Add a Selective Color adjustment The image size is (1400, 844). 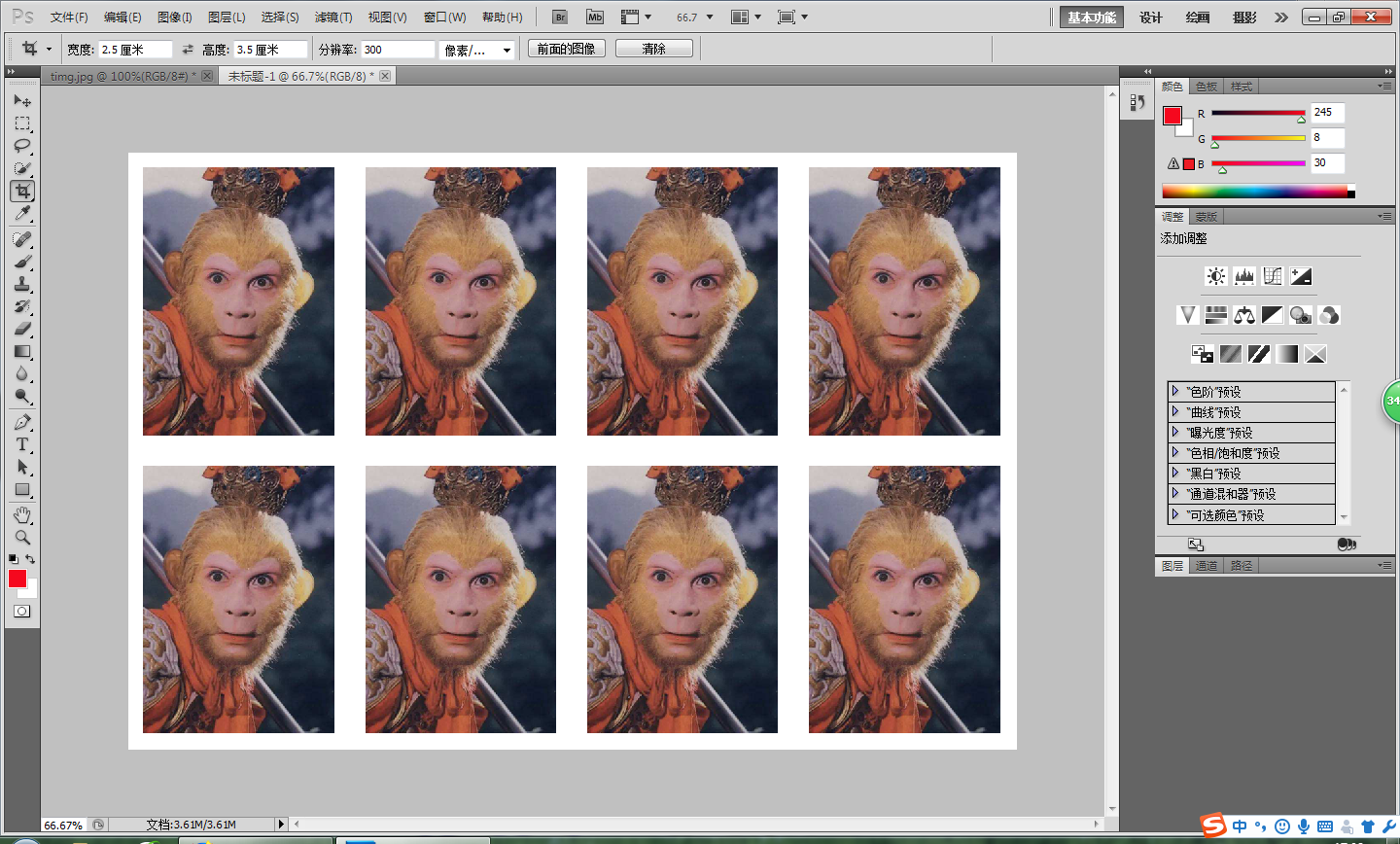coord(1315,354)
